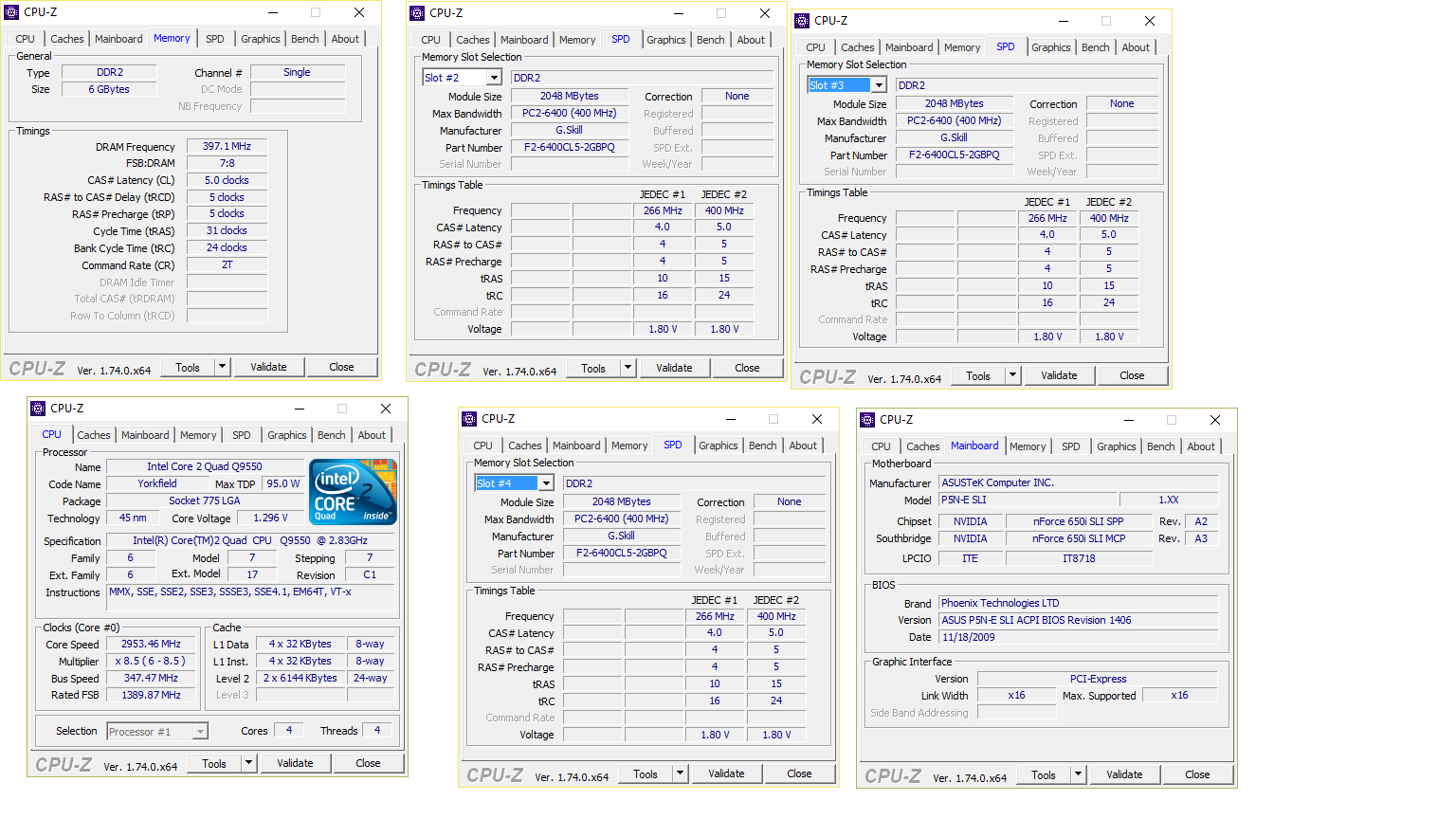Click the Graphic Interface PCI-Express version field
This screenshot has height=819, width=1456.
(x=1098, y=679)
